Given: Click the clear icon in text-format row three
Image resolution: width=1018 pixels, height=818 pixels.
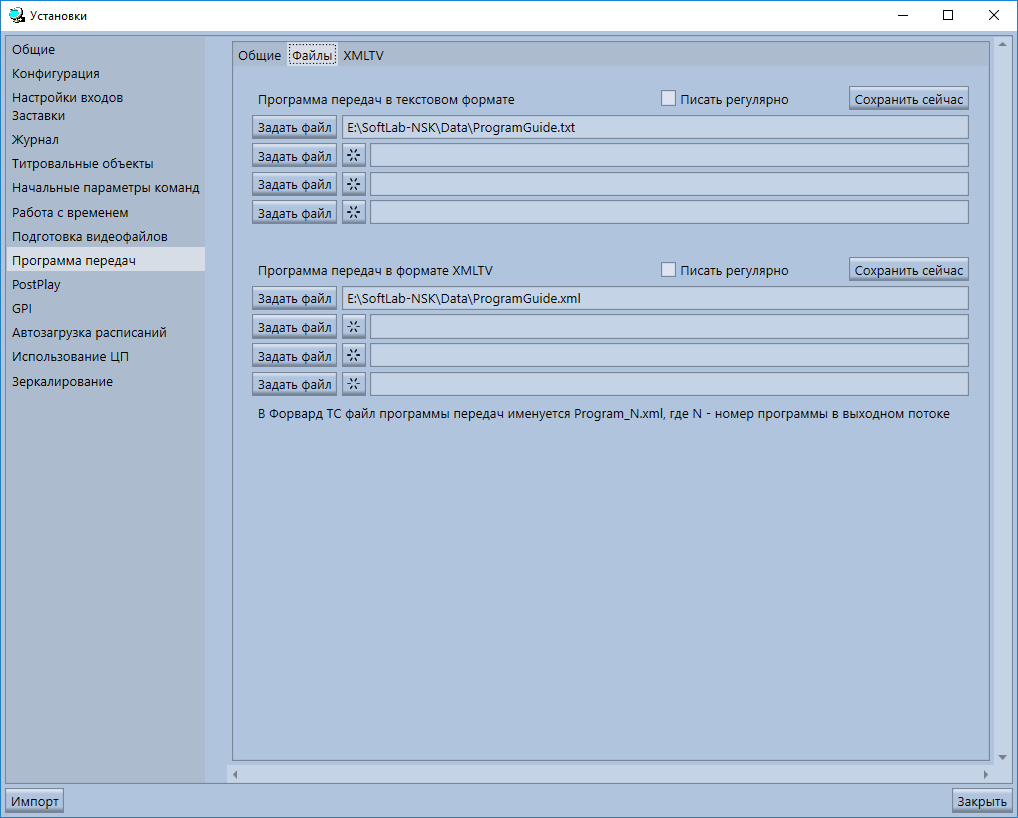Looking at the screenshot, I should point(354,184).
